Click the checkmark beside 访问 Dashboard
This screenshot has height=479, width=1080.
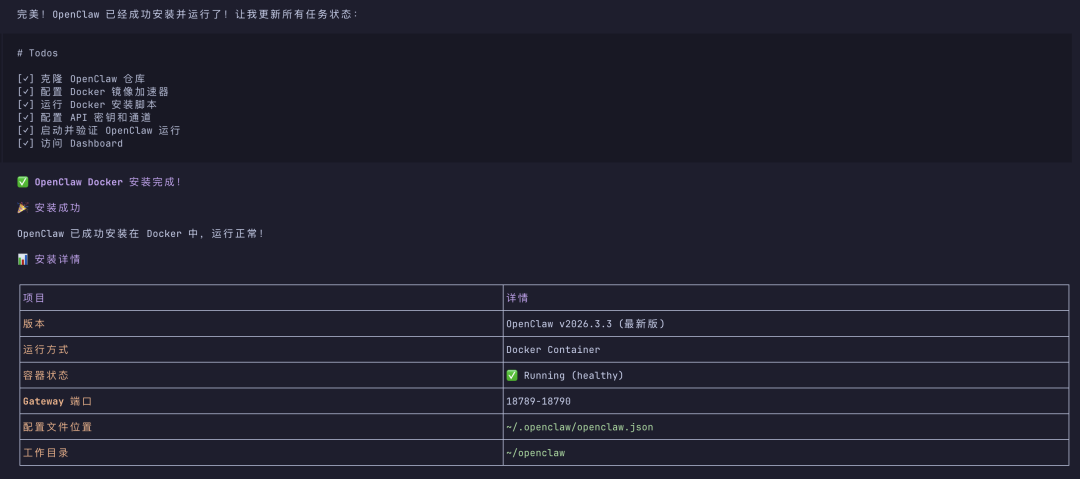point(26,143)
